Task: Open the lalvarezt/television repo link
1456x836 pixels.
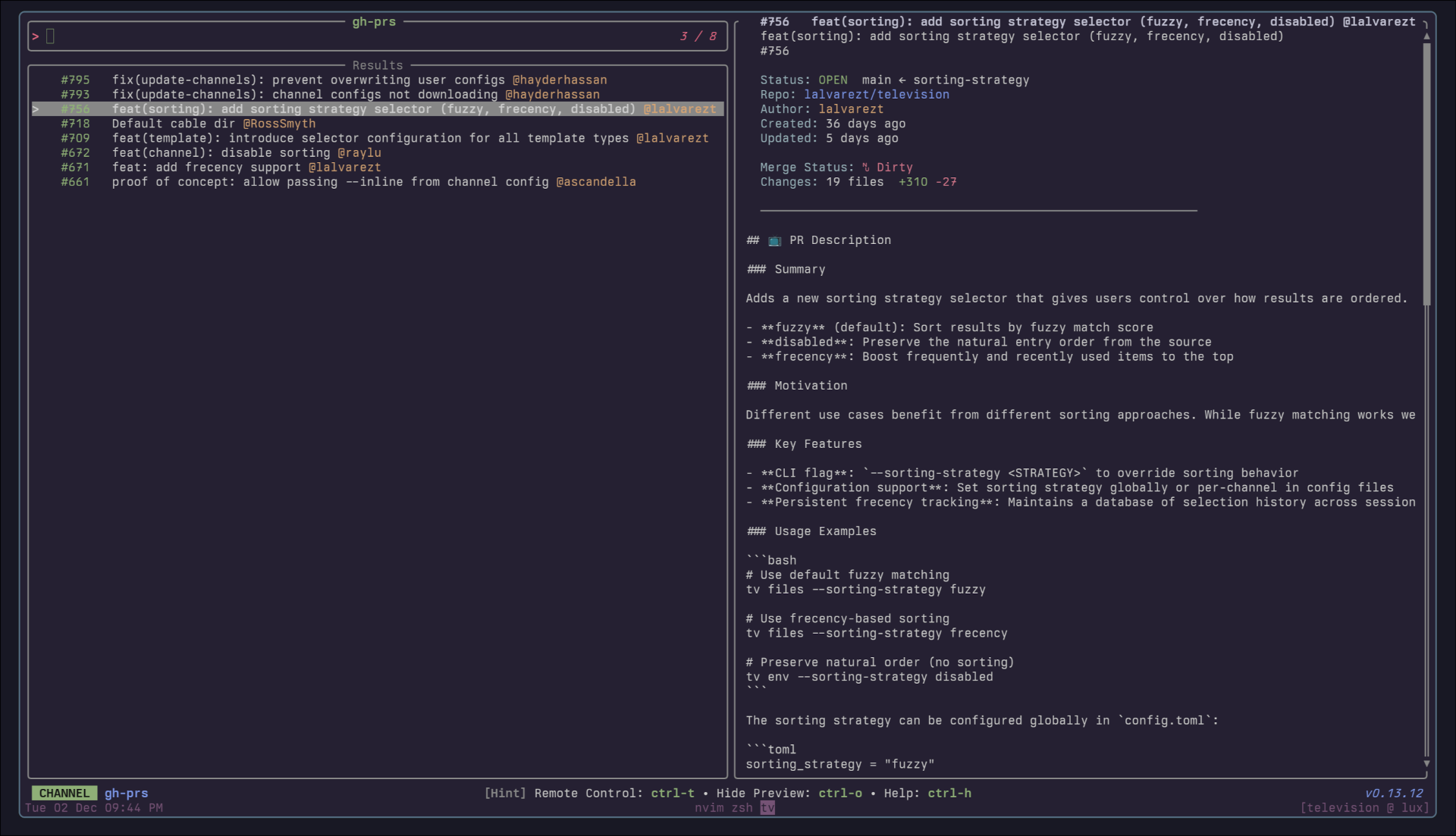Action: (x=876, y=95)
